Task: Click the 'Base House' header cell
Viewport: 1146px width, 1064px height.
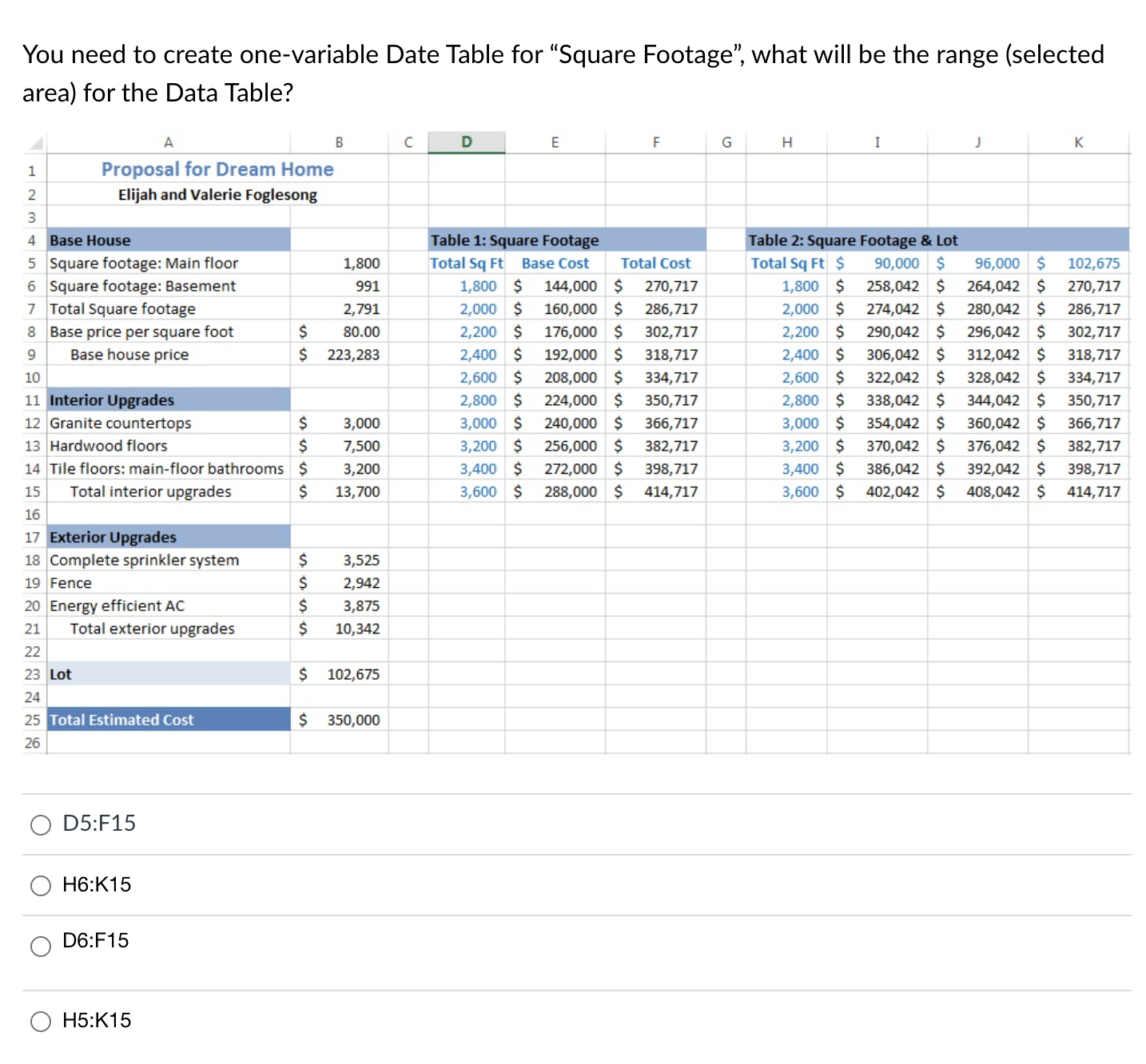Action: (x=169, y=240)
